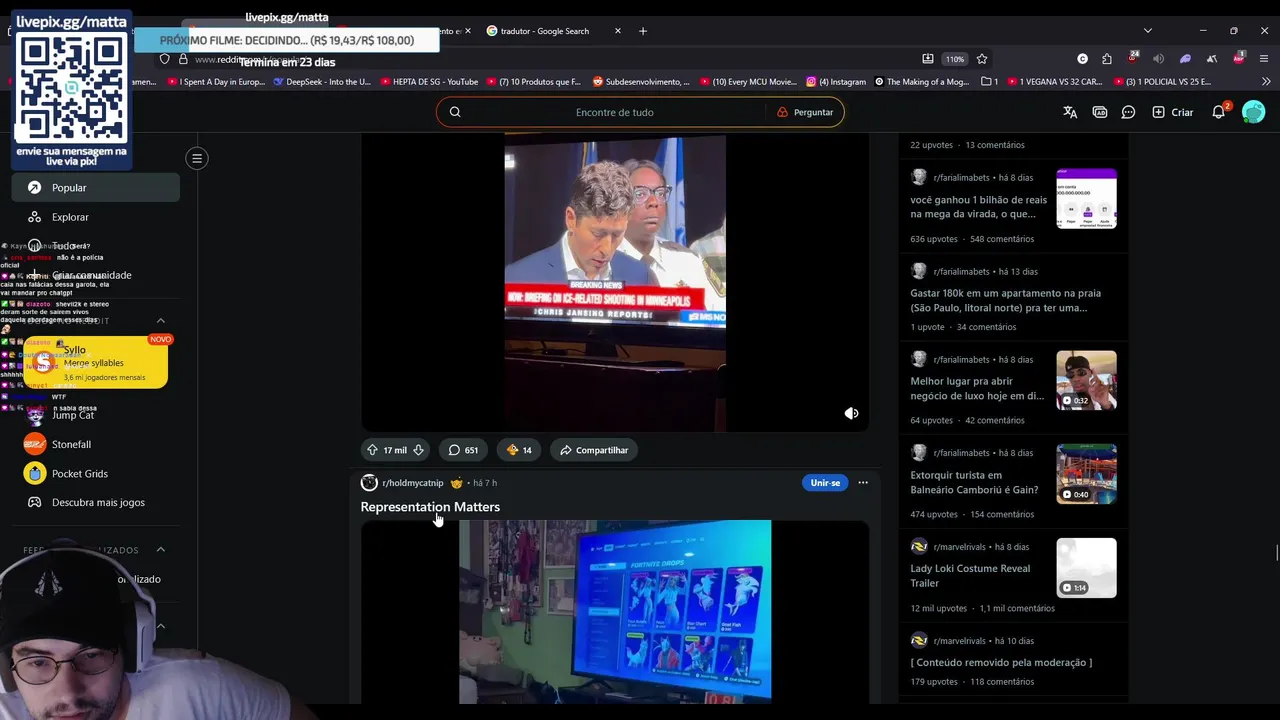
Task: Click the r/holdmycatnip community avatar
Action: point(369,483)
